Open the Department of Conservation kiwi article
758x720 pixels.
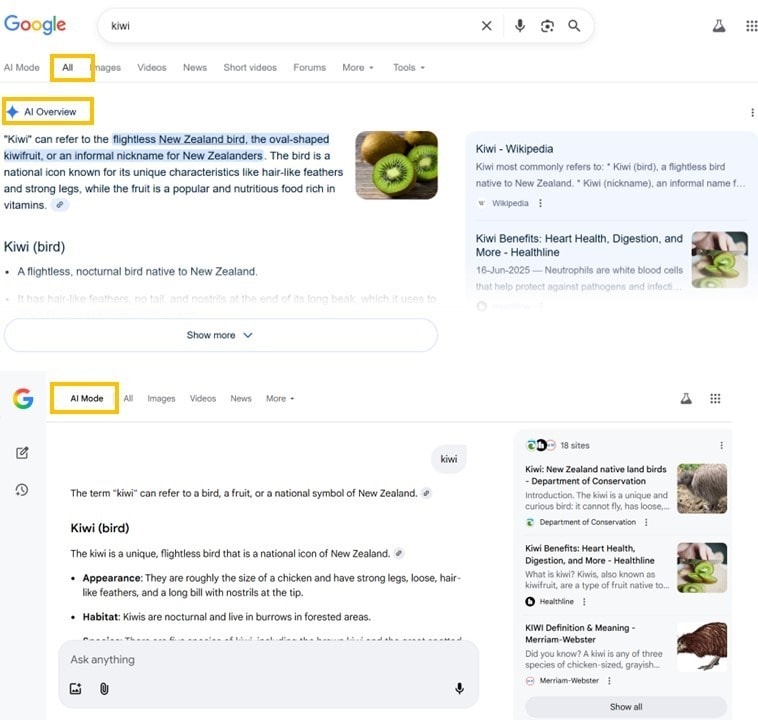[595, 475]
